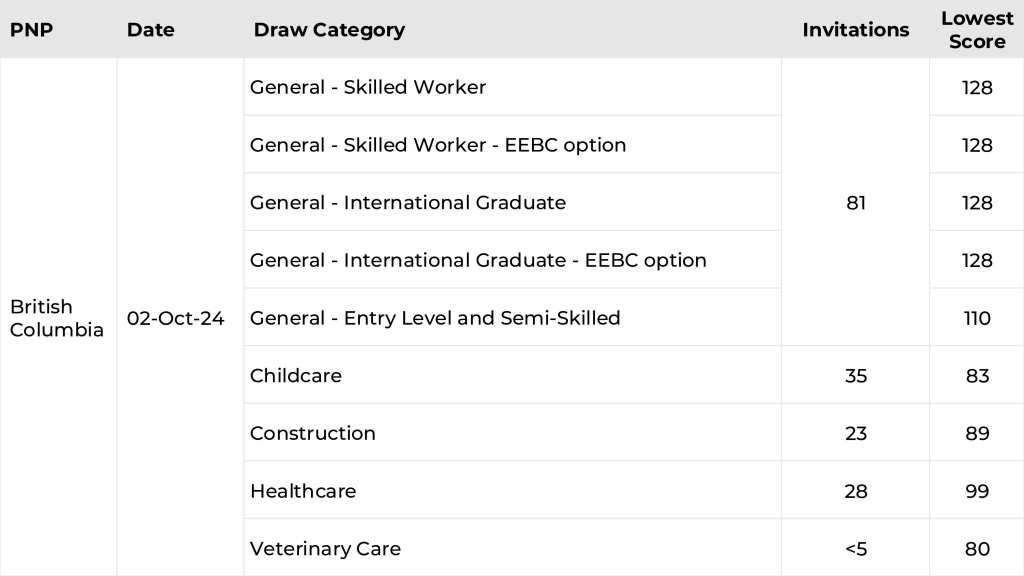Click the Draw Category header
This screenshot has width=1024, height=576.
pyautogui.click(x=329, y=30)
